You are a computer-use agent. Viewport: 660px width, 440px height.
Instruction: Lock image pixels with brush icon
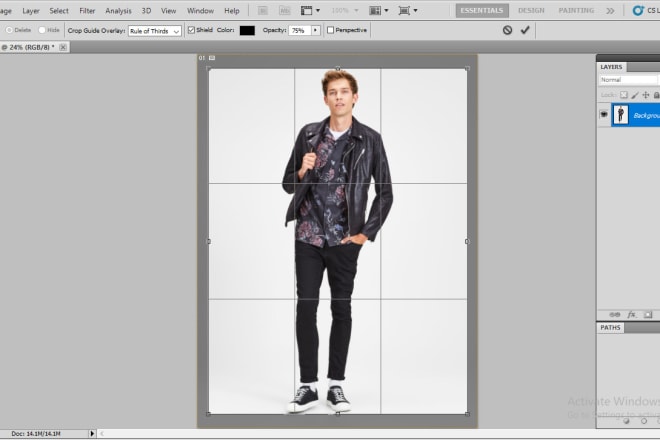coord(635,95)
